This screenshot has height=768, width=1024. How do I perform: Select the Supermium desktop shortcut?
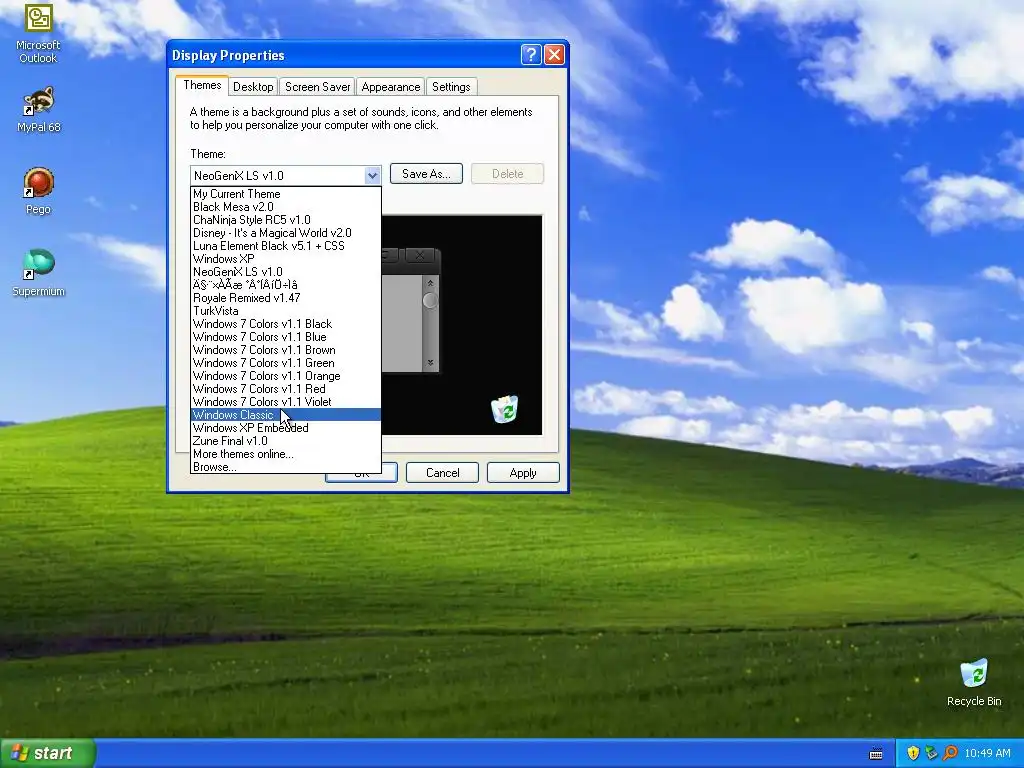[38, 273]
